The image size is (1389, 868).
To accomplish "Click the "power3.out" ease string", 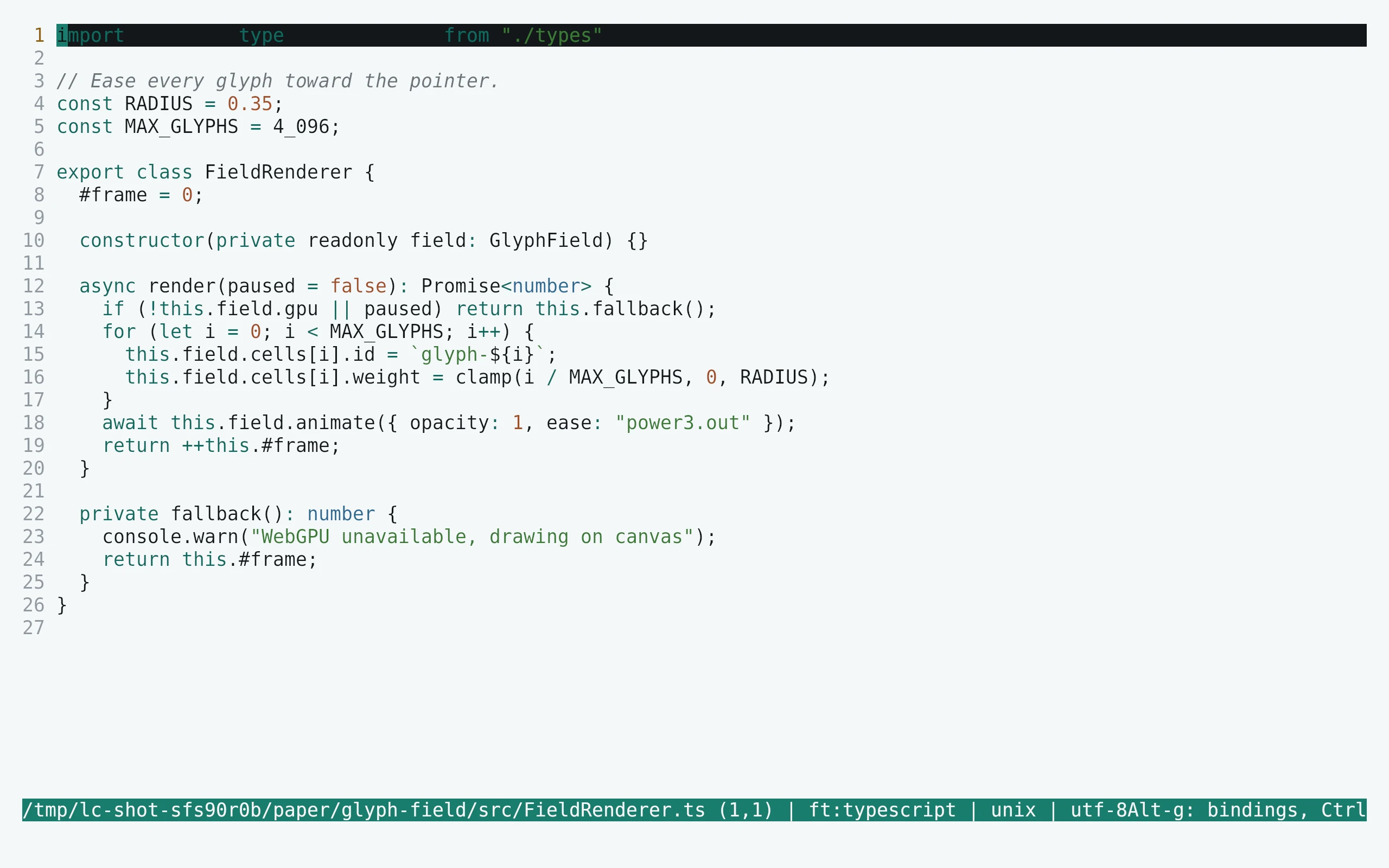I will 683,423.
